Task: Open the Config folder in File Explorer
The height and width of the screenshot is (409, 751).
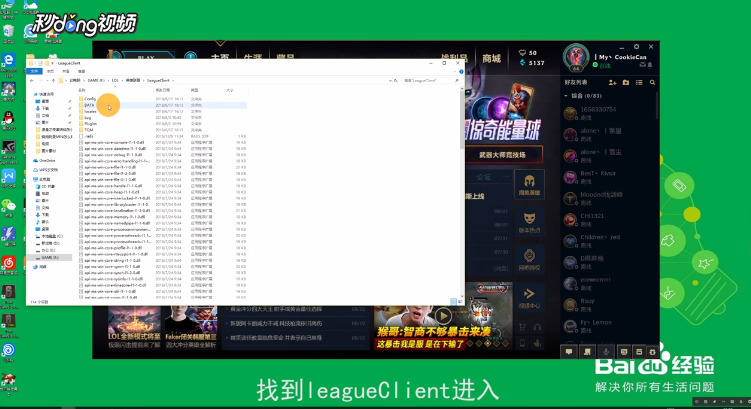Action: pyautogui.click(x=90, y=99)
